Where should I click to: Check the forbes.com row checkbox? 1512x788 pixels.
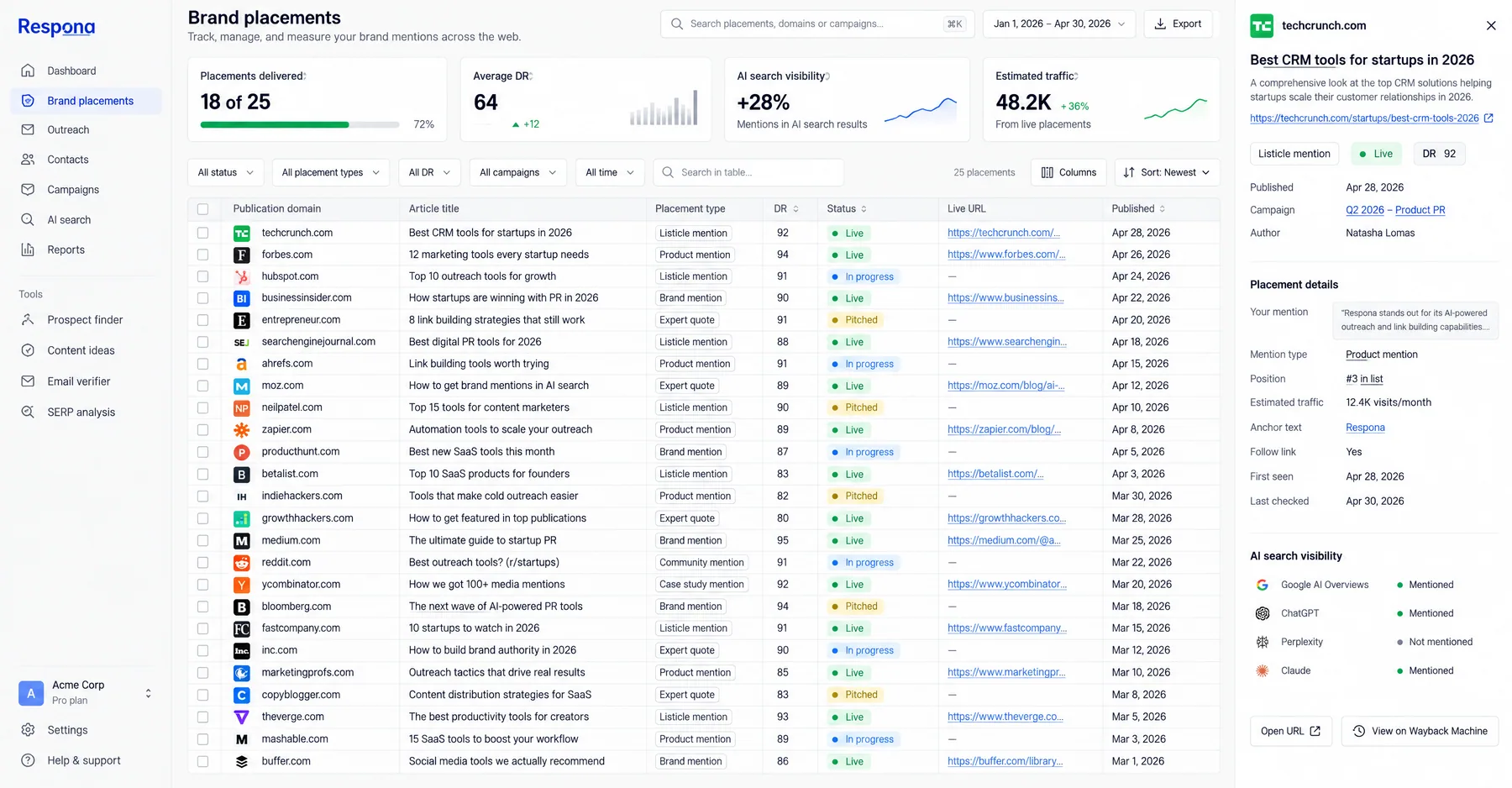202,255
